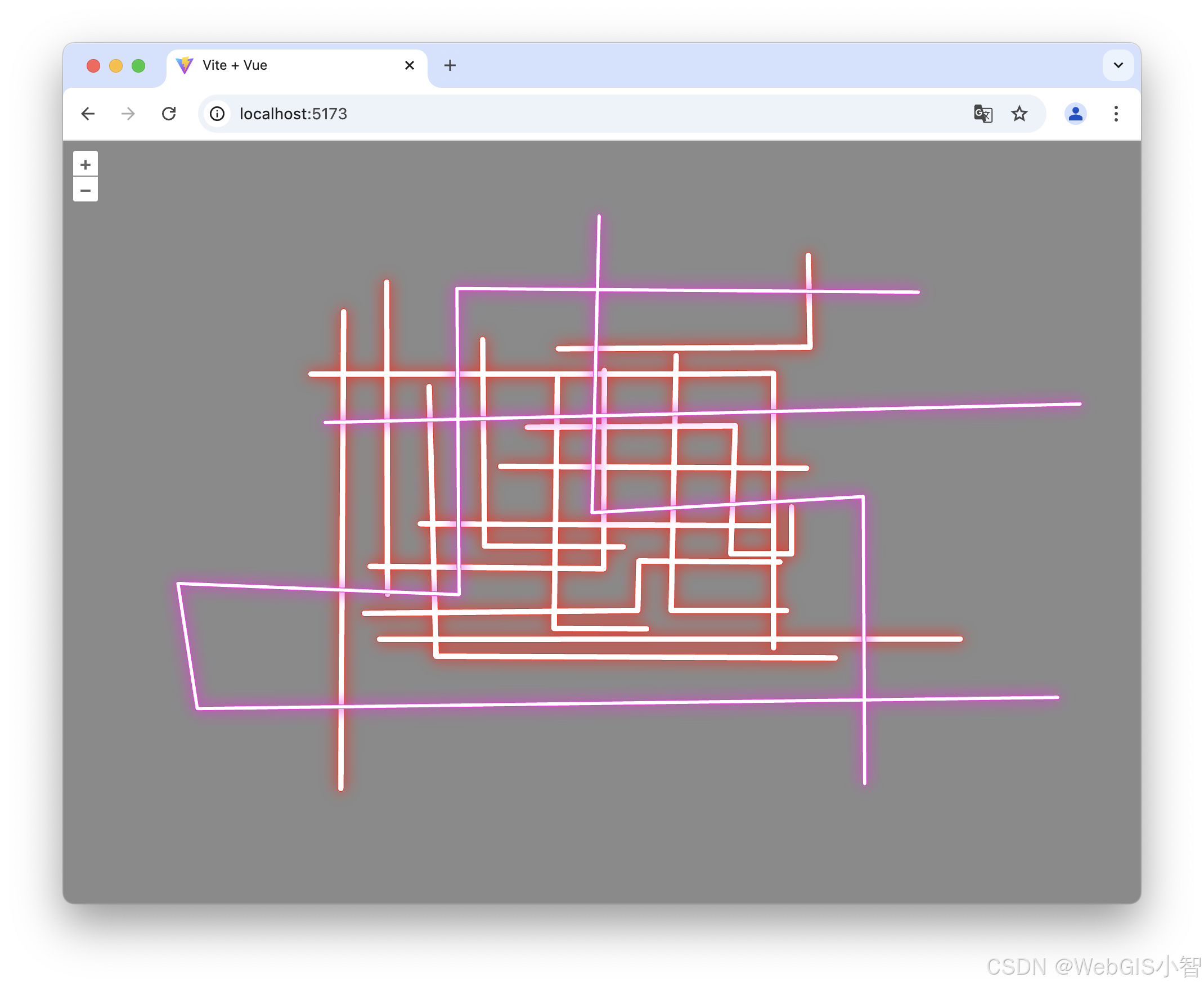Click the forward navigation arrow
Screen dimensions: 1204x987
(128, 114)
